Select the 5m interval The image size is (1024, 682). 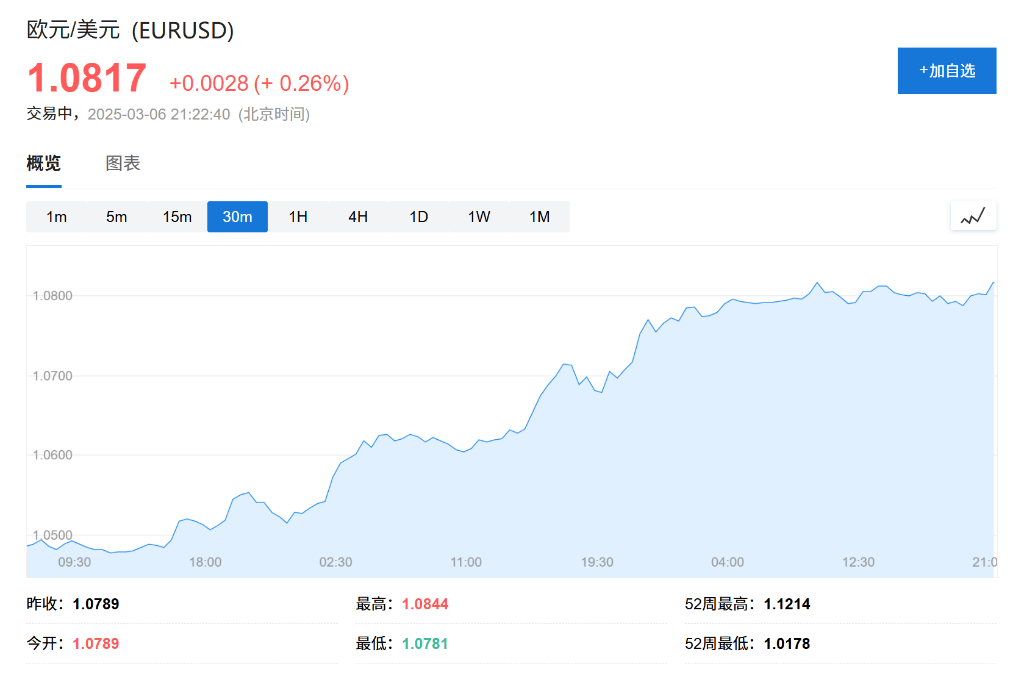[x=117, y=217]
